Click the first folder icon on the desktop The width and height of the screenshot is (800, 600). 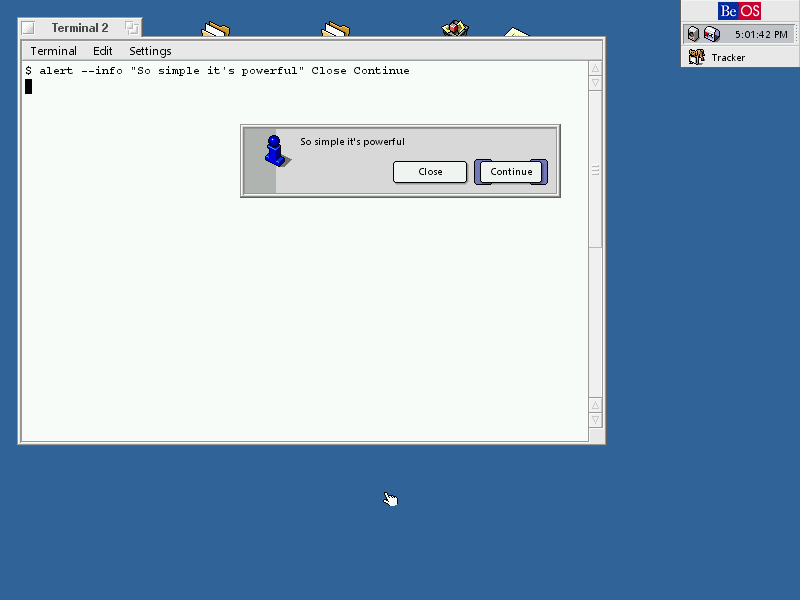(215, 29)
